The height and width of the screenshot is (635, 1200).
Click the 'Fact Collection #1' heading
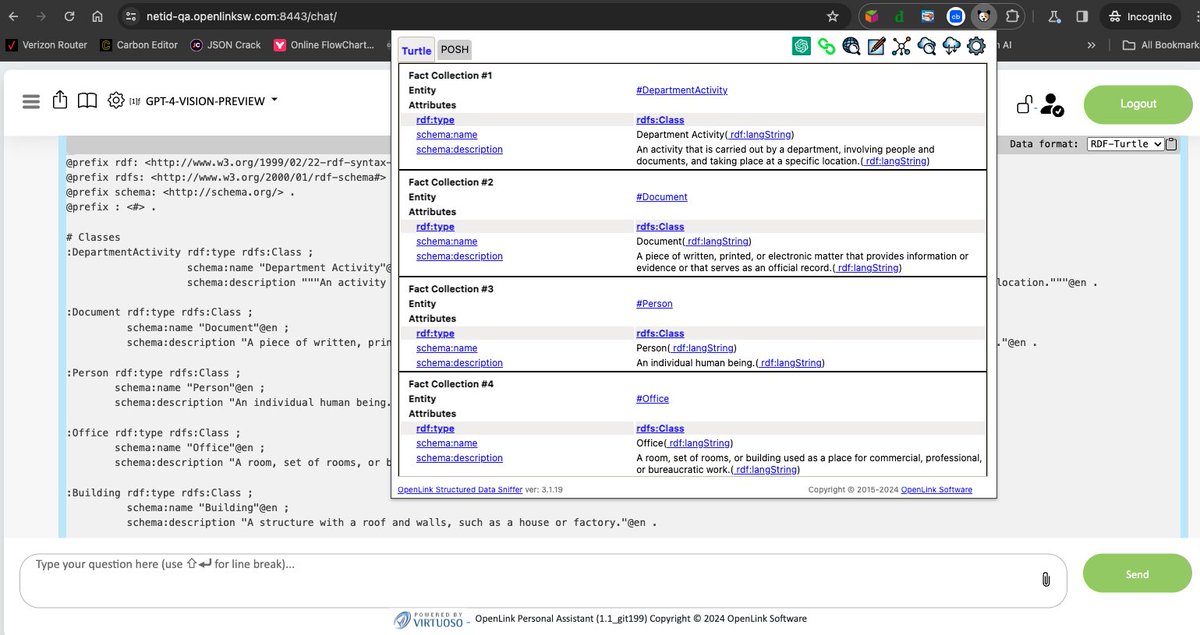(450, 75)
